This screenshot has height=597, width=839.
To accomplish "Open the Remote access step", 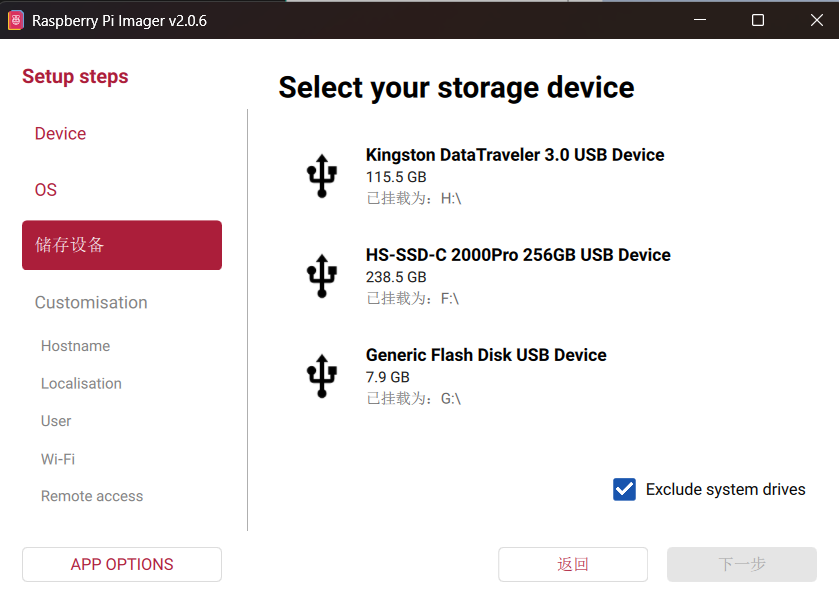I will [x=92, y=496].
